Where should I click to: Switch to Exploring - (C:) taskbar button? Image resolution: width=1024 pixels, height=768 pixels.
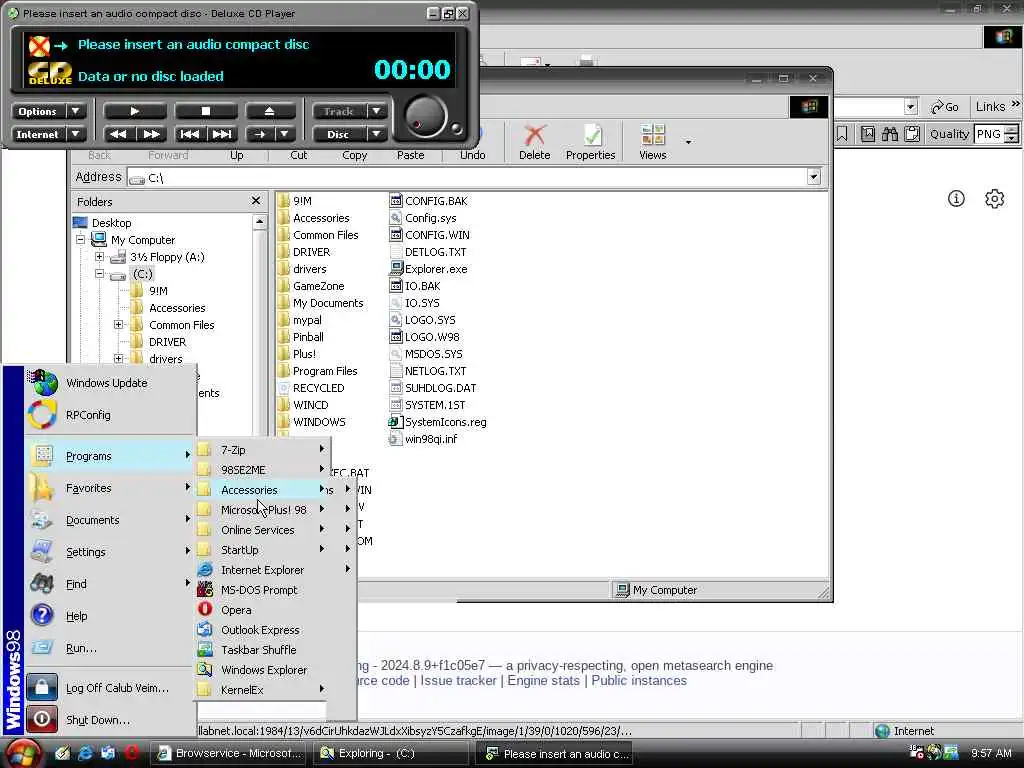coord(391,753)
